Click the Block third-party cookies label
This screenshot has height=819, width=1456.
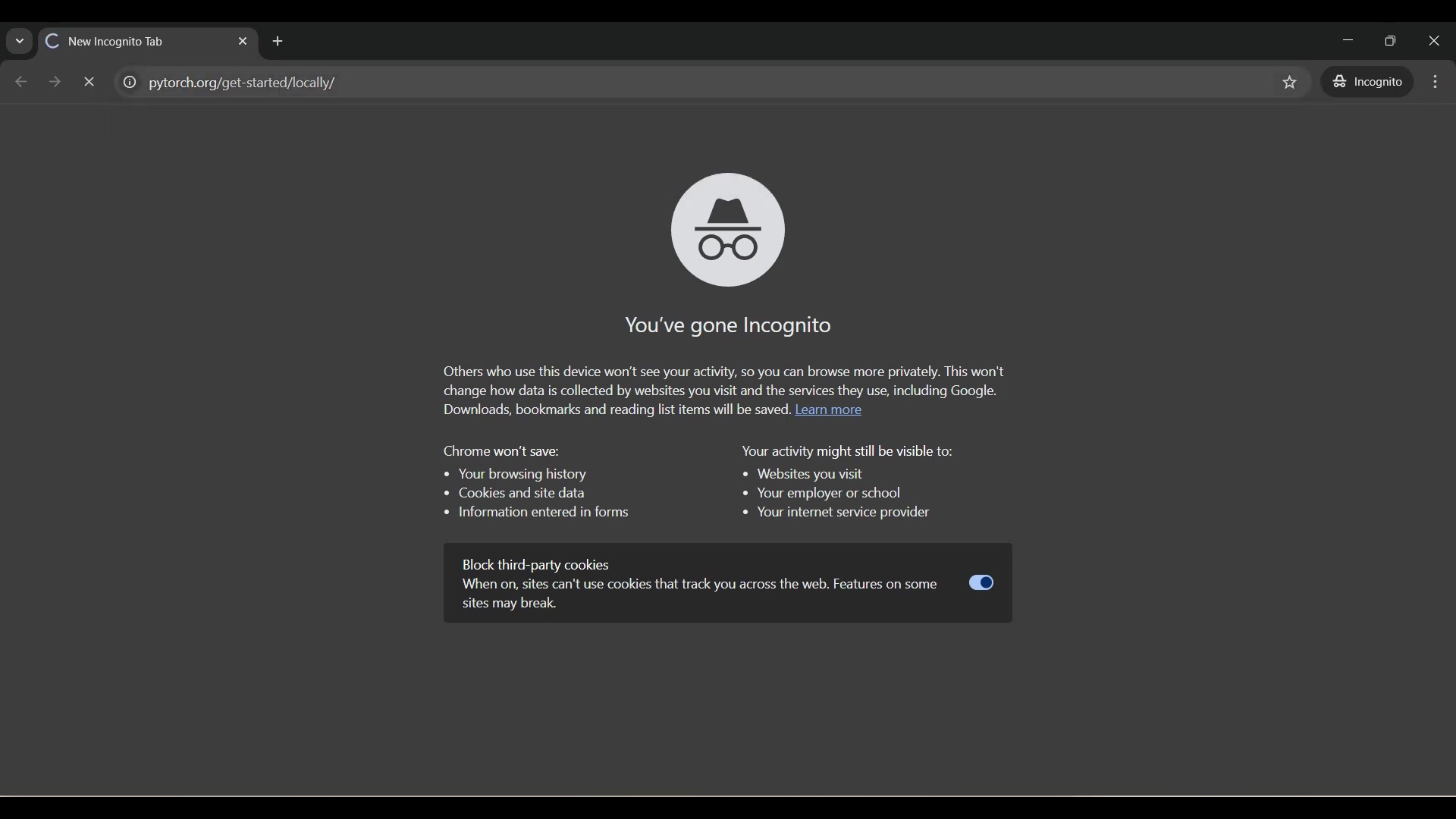(535, 565)
